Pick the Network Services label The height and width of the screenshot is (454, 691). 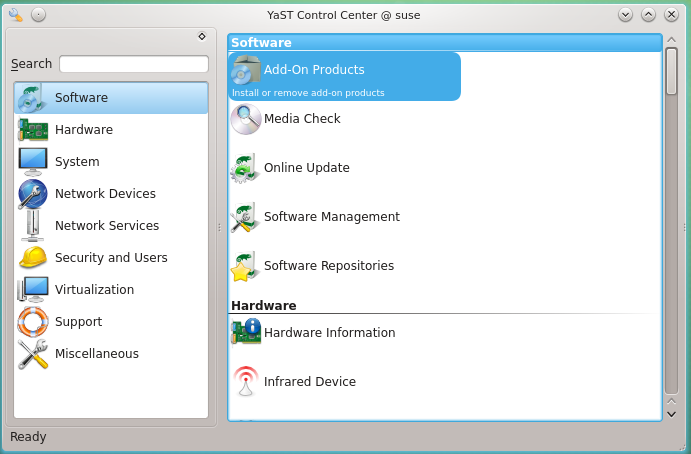pos(107,226)
